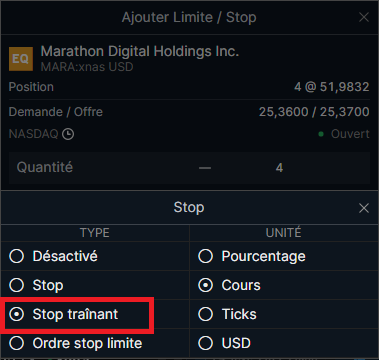
Task: Click the clock icon next to NASDAQ
Action: click(68, 134)
